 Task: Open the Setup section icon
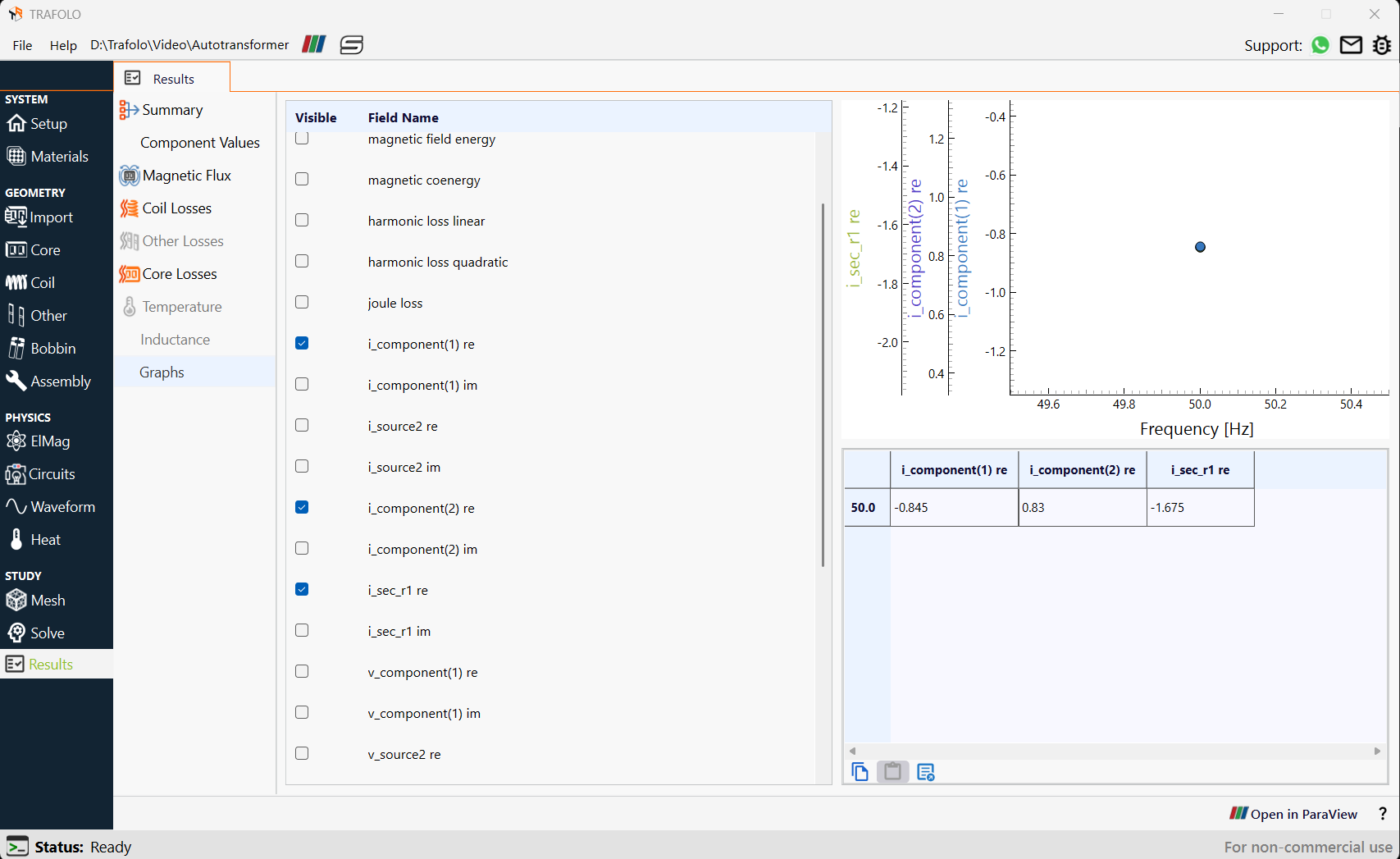pos(16,124)
